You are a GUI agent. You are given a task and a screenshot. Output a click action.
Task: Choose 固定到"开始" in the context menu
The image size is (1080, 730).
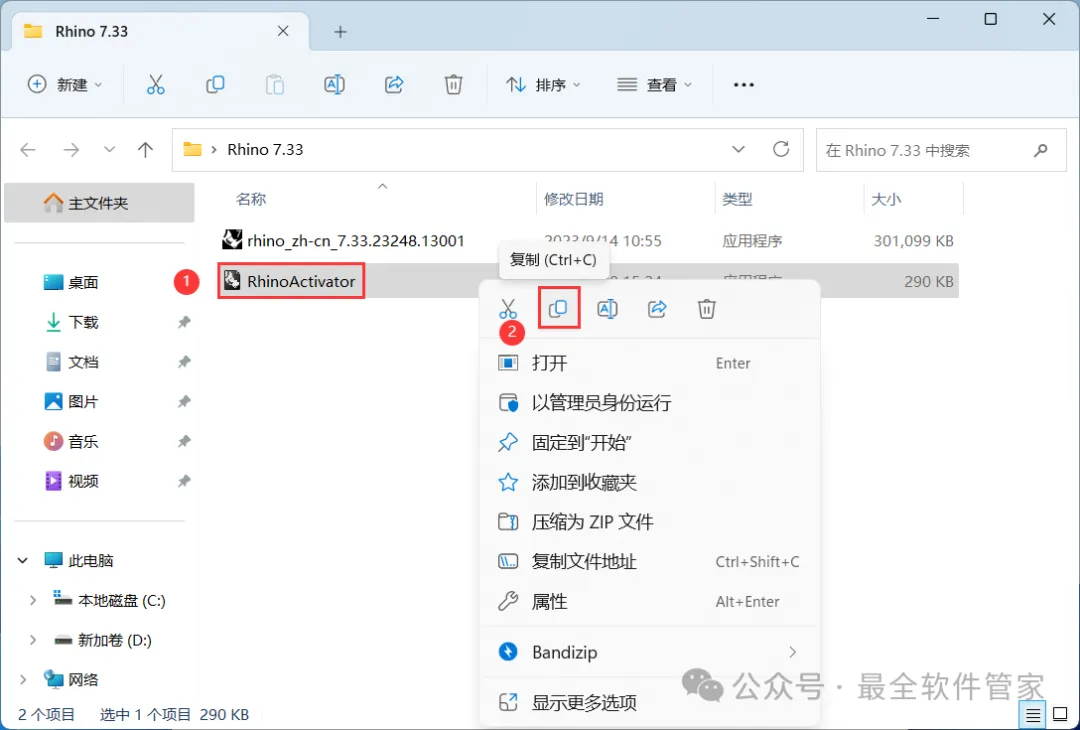[650, 442]
